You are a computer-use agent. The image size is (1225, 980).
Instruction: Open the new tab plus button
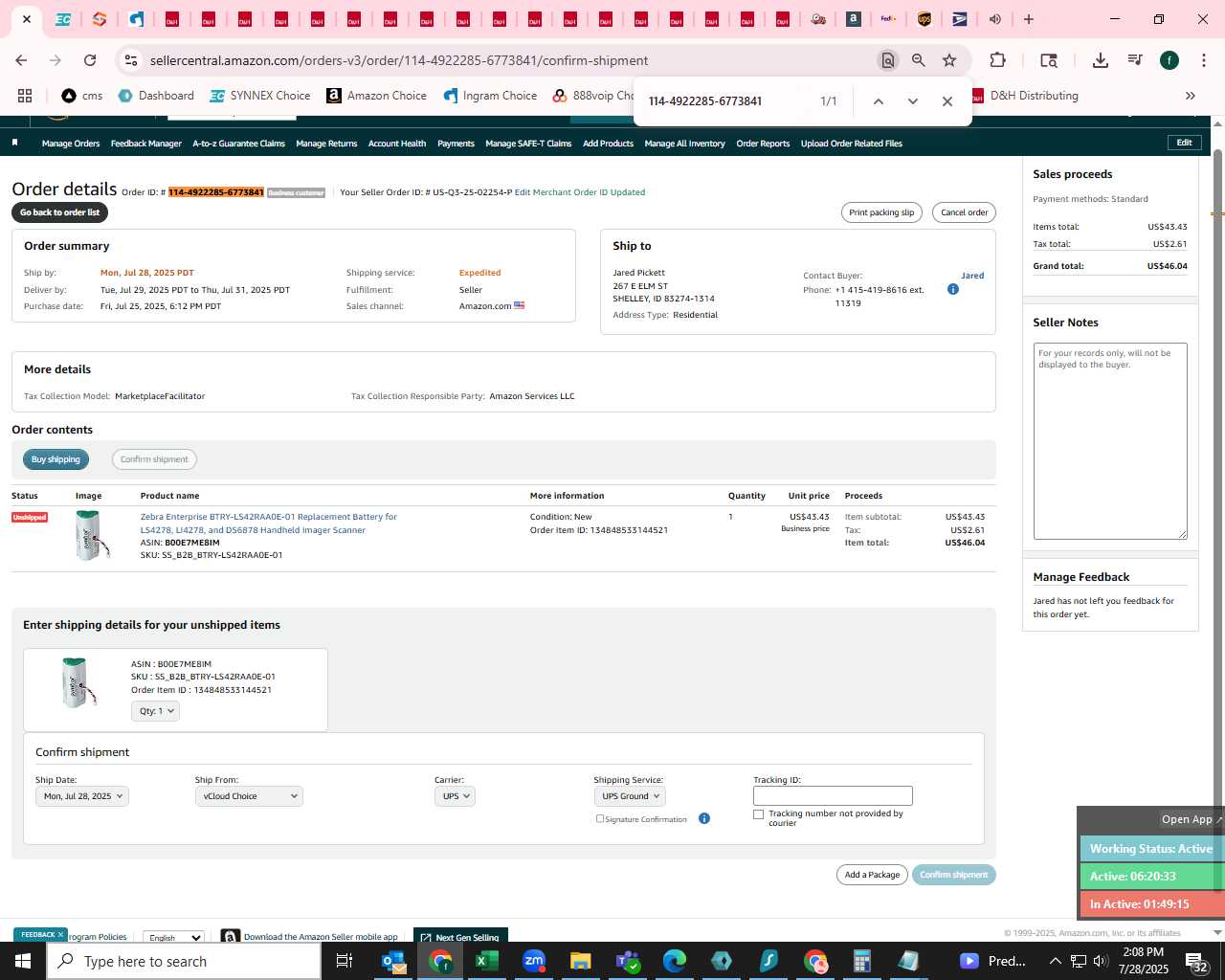(x=1029, y=19)
